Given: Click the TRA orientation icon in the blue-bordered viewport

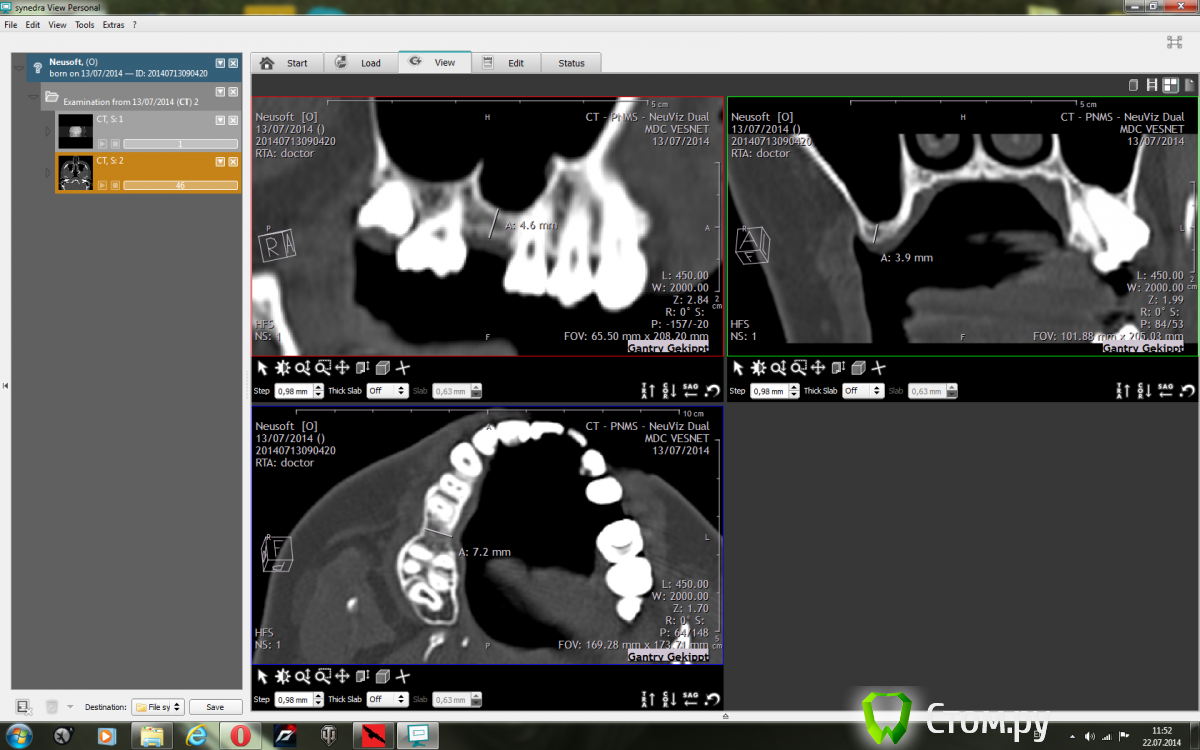Looking at the screenshot, I should point(647,699).
